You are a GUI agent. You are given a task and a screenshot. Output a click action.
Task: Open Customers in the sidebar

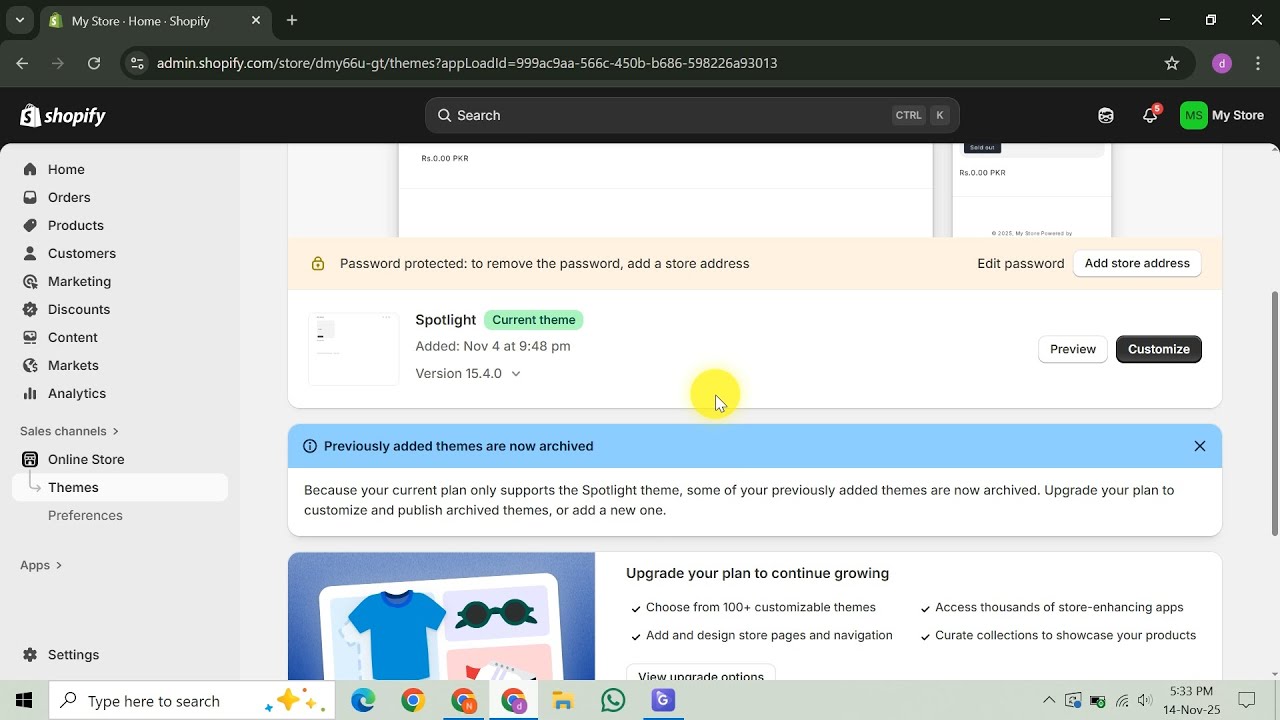point(82,253)
